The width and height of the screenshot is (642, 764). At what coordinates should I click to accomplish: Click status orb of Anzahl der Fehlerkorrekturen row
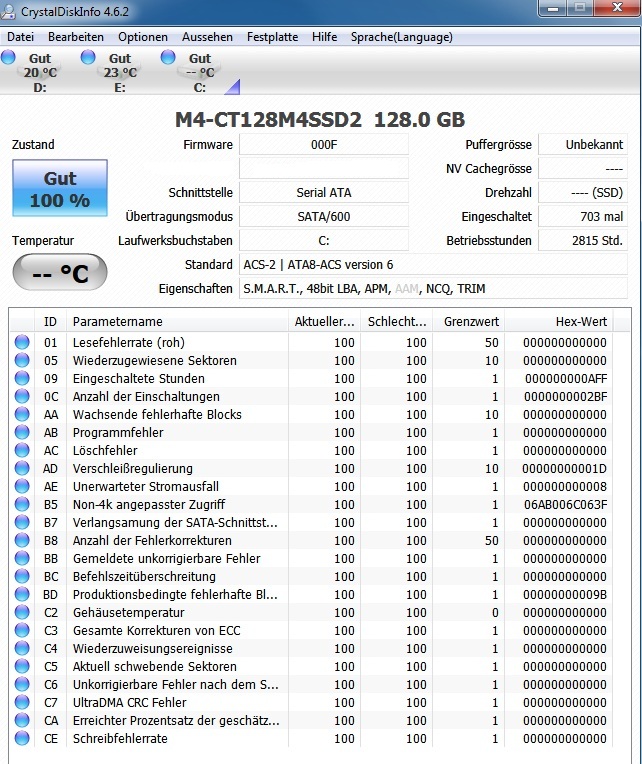click(x=22, y=540)
